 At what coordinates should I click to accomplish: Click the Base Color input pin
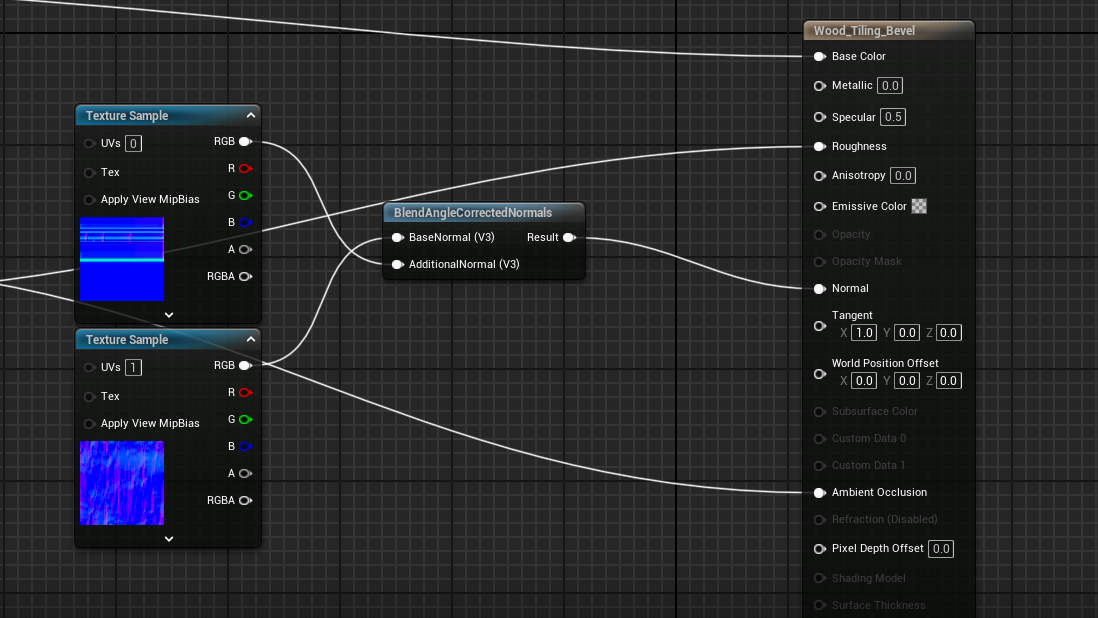[820, 57]
